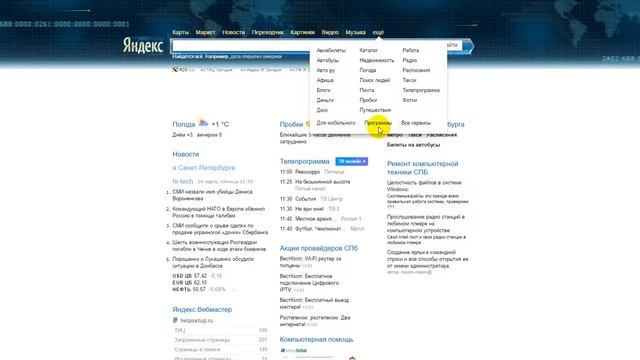640x360 pixels.
Task: Open Целостность файлов в системе Windows article
Action: click(424, 186)
